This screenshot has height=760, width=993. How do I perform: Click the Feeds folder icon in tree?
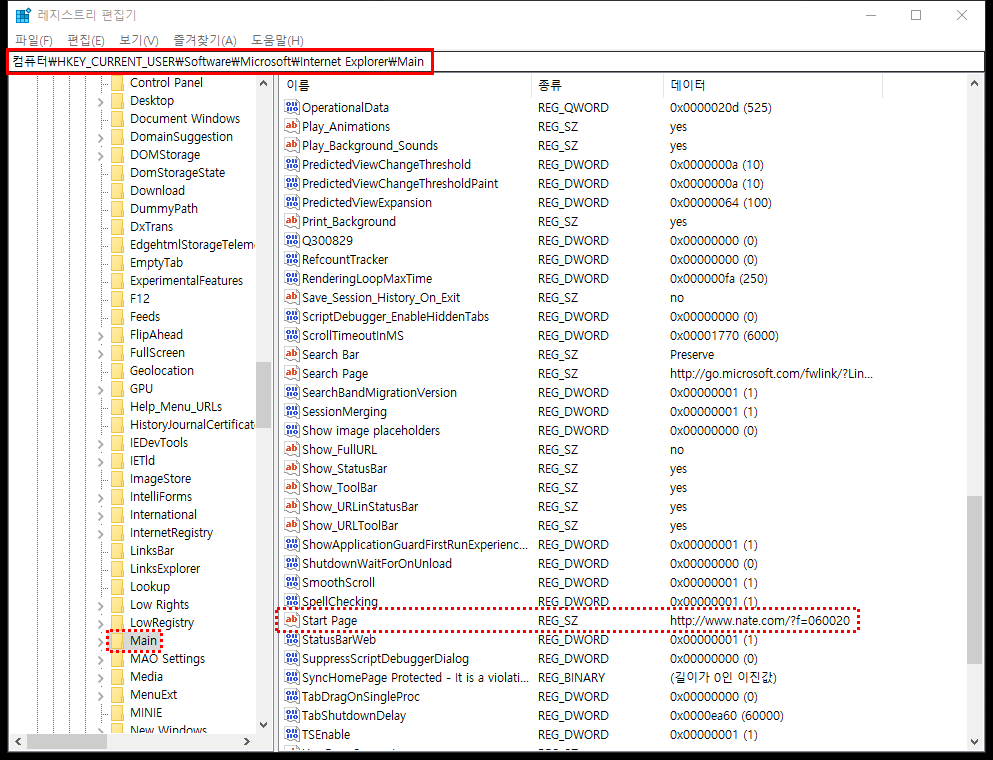[x=117, y=317]
